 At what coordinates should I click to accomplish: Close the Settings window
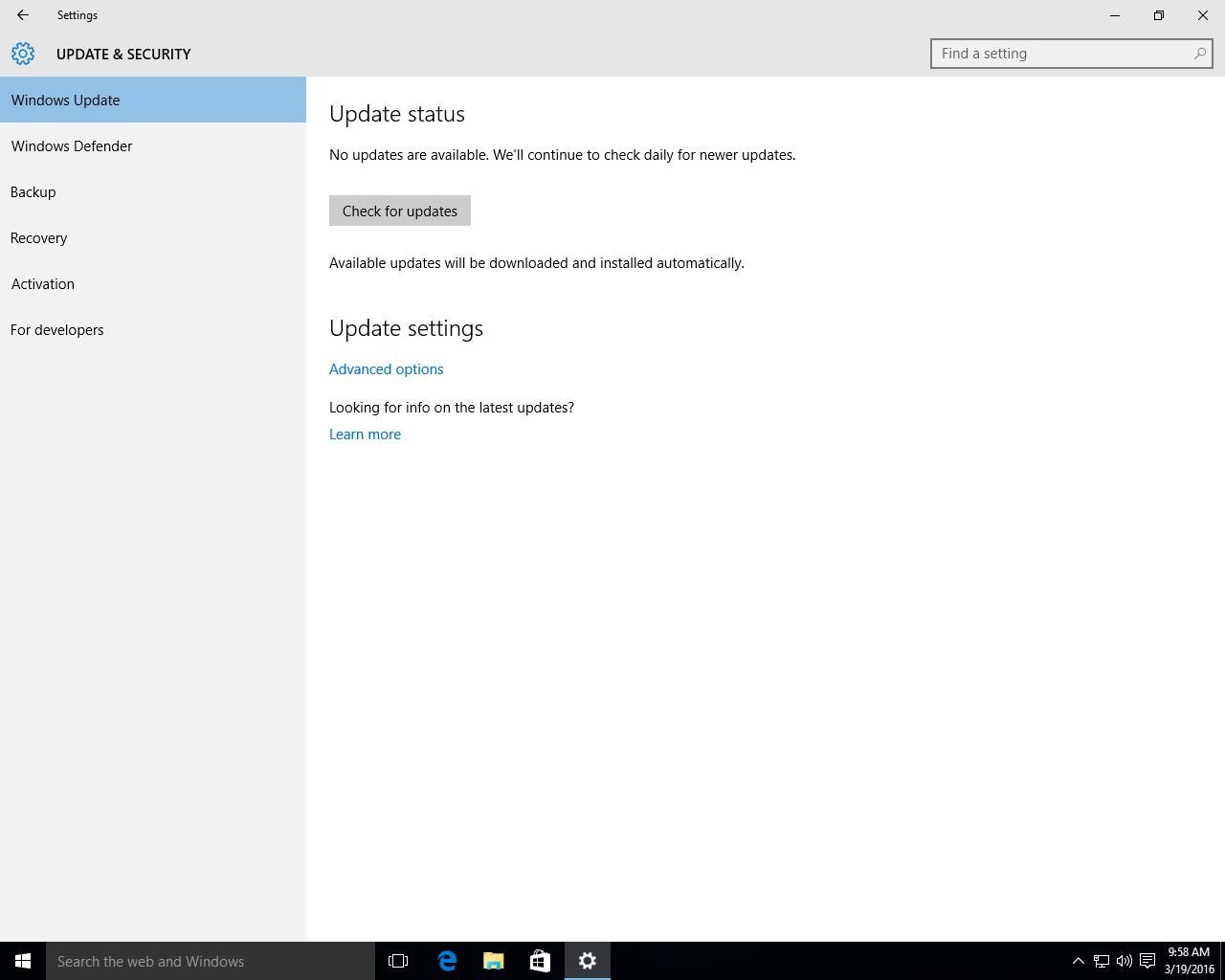click(1203, 15)
